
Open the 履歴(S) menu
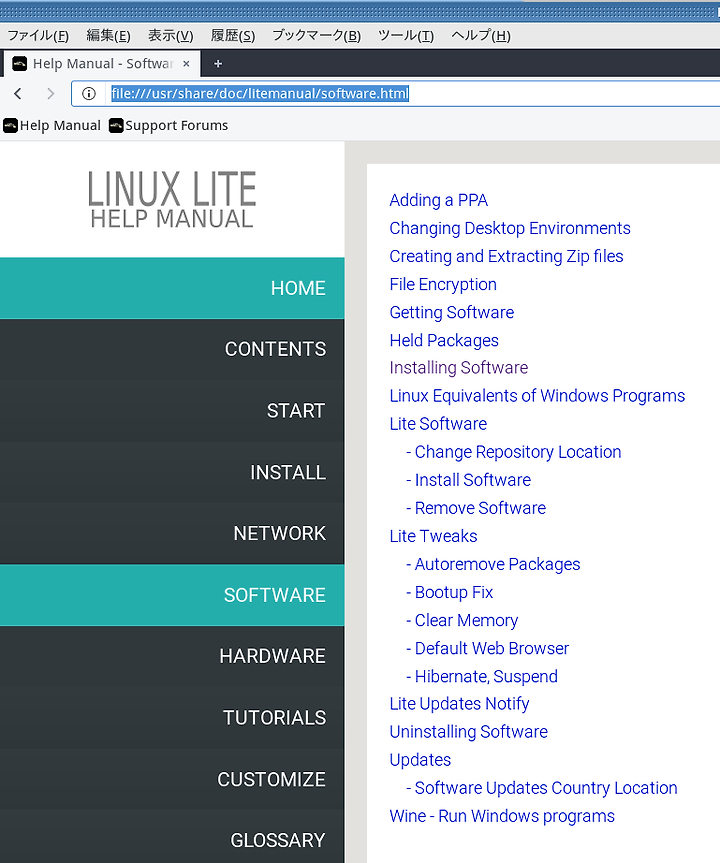[233, 36]
